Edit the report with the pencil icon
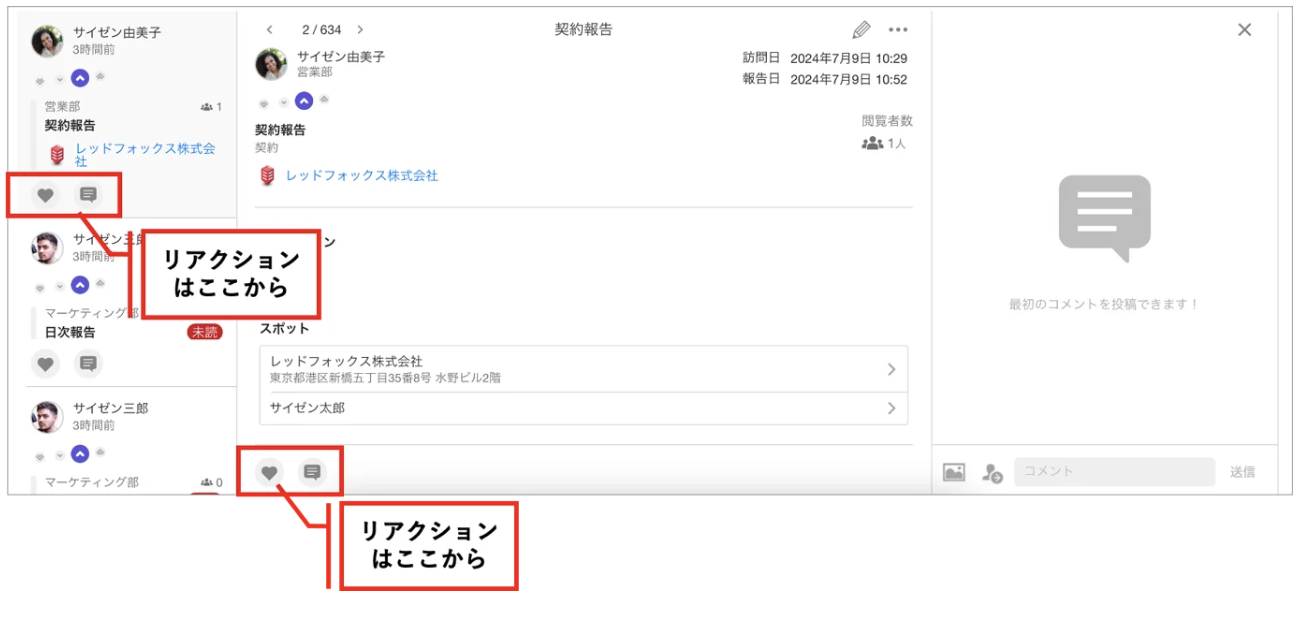The height and width of the screenshot is (634, 1310). click(x=861, y=30)
